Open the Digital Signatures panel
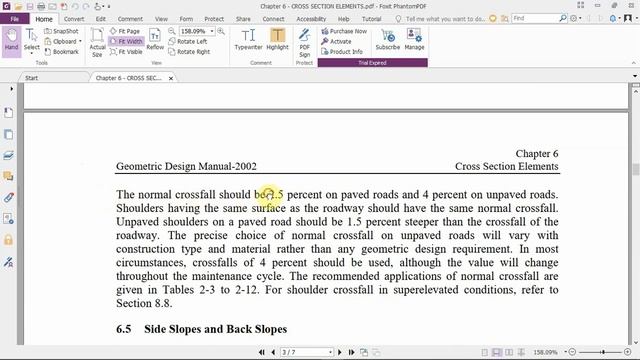640x360 pixels. click(8, 262)
